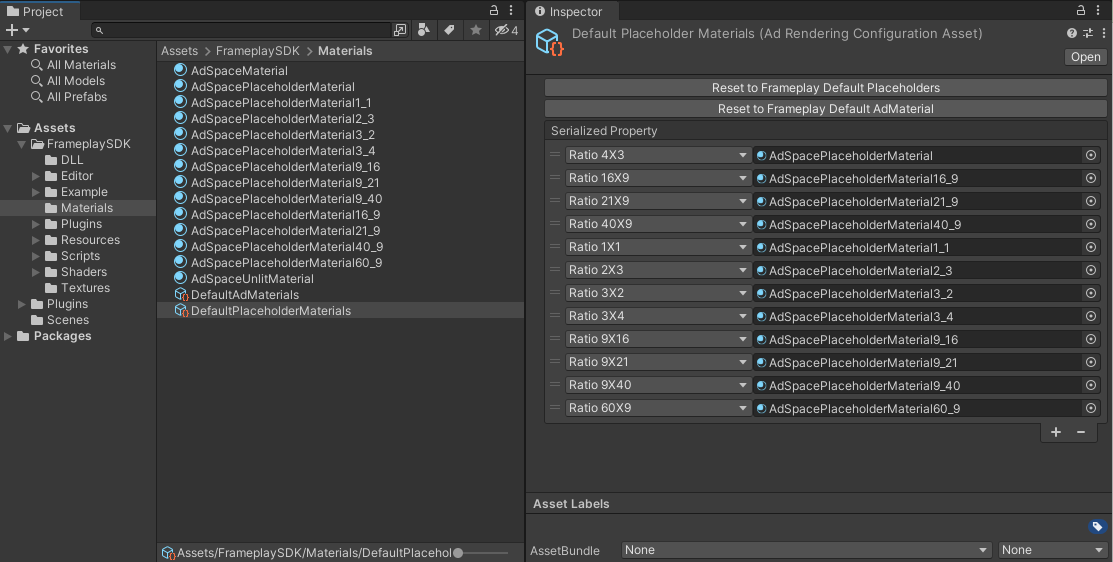Toggle the Inspector panel lock

[1082, 11]
